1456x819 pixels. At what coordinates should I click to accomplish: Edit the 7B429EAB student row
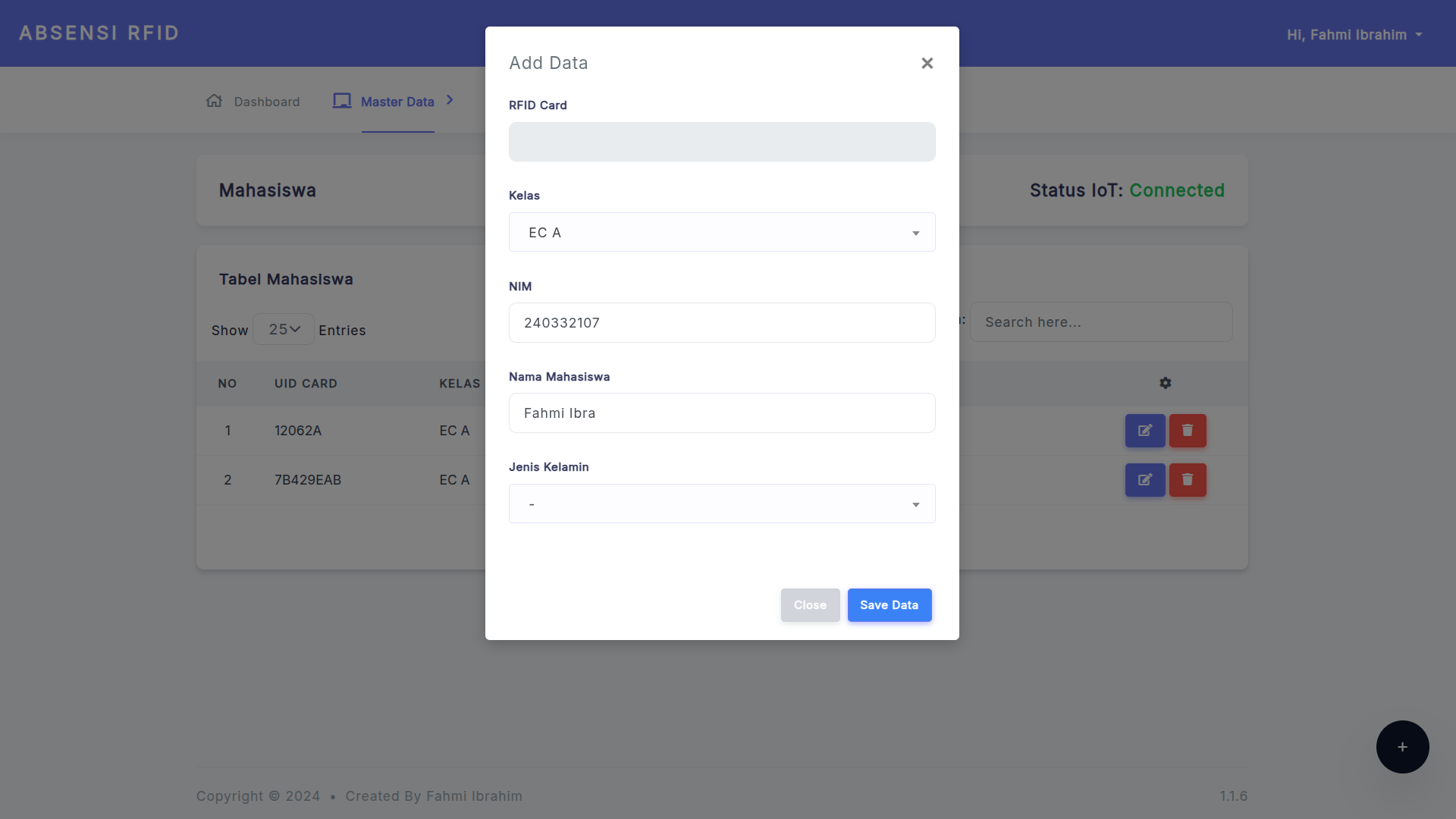coord(1145,480)
